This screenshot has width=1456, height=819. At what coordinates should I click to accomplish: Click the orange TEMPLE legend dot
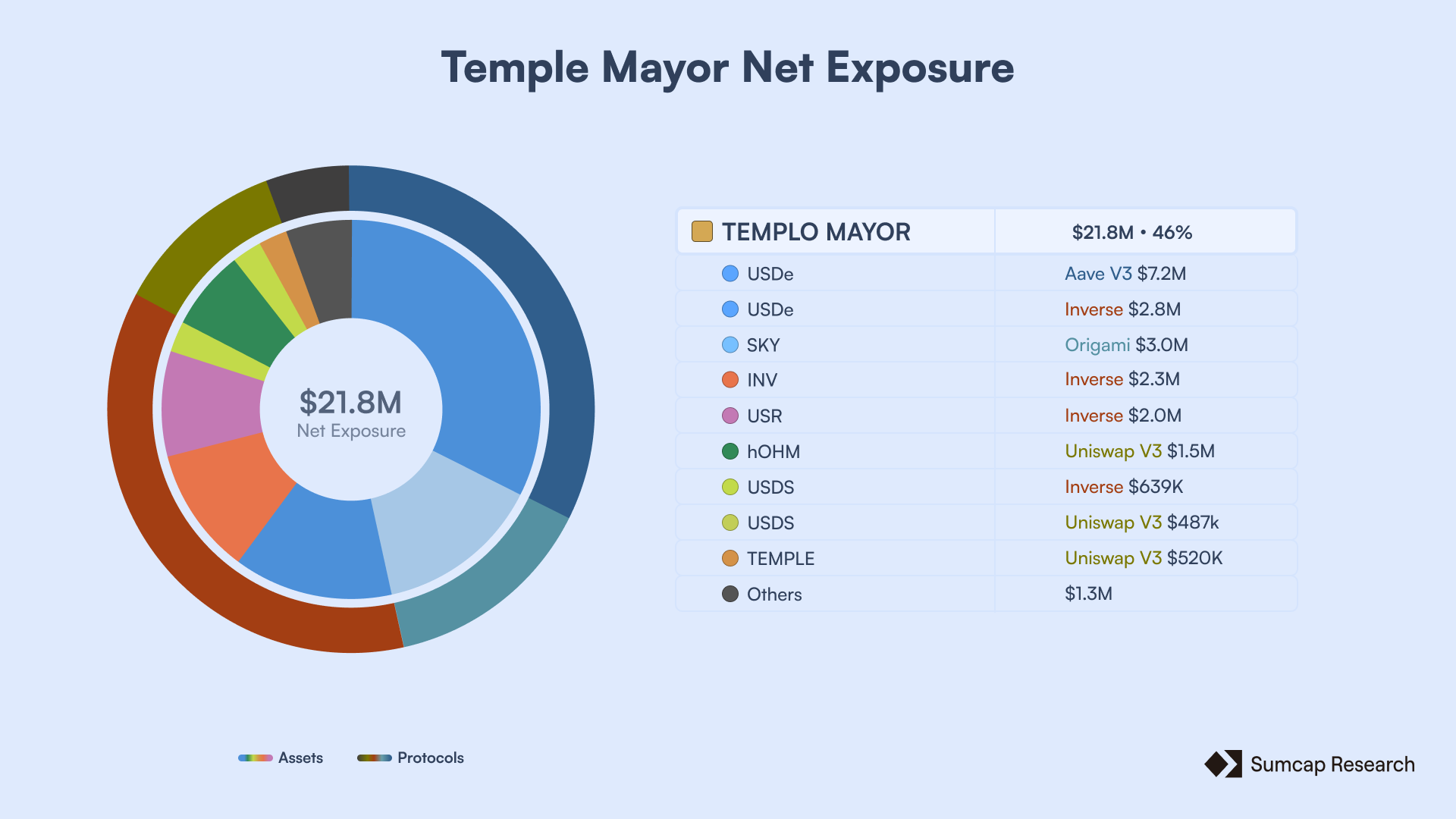tap(730, 558)
